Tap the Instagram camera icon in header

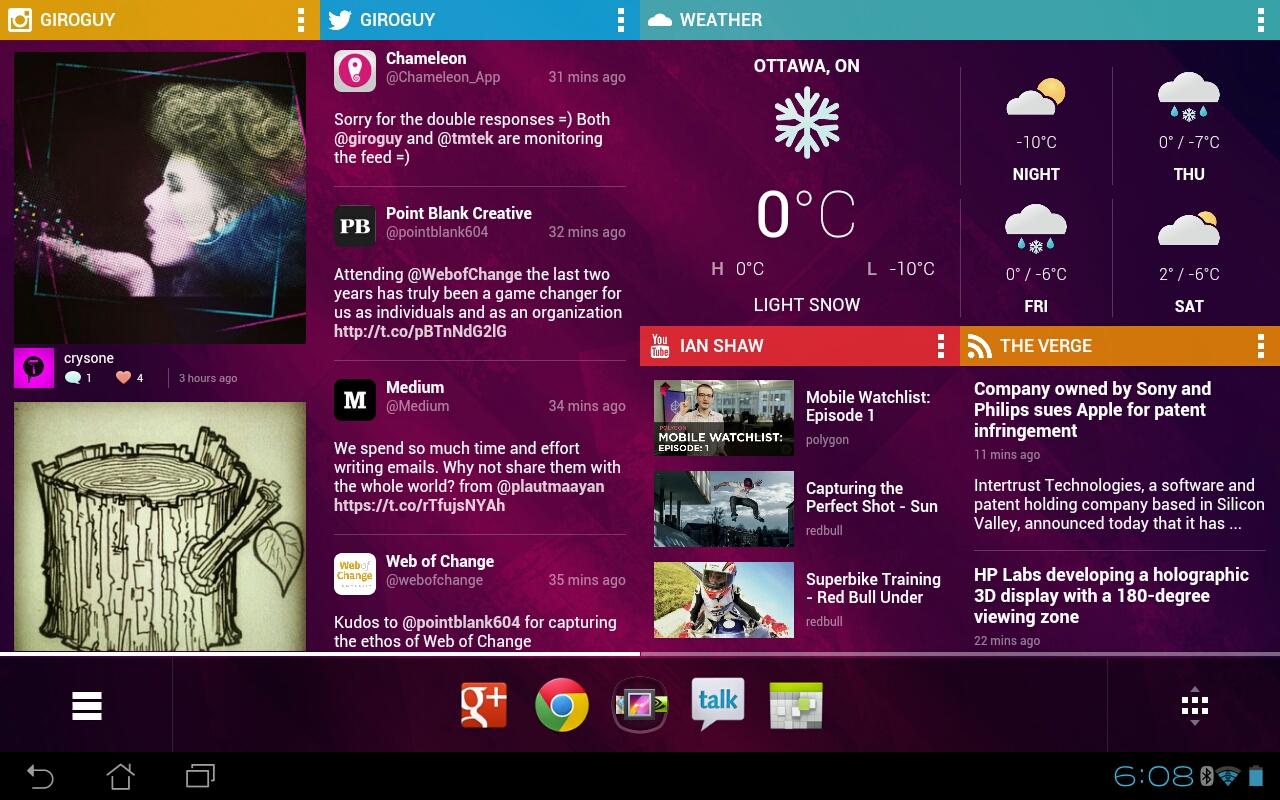pos(19,19)
